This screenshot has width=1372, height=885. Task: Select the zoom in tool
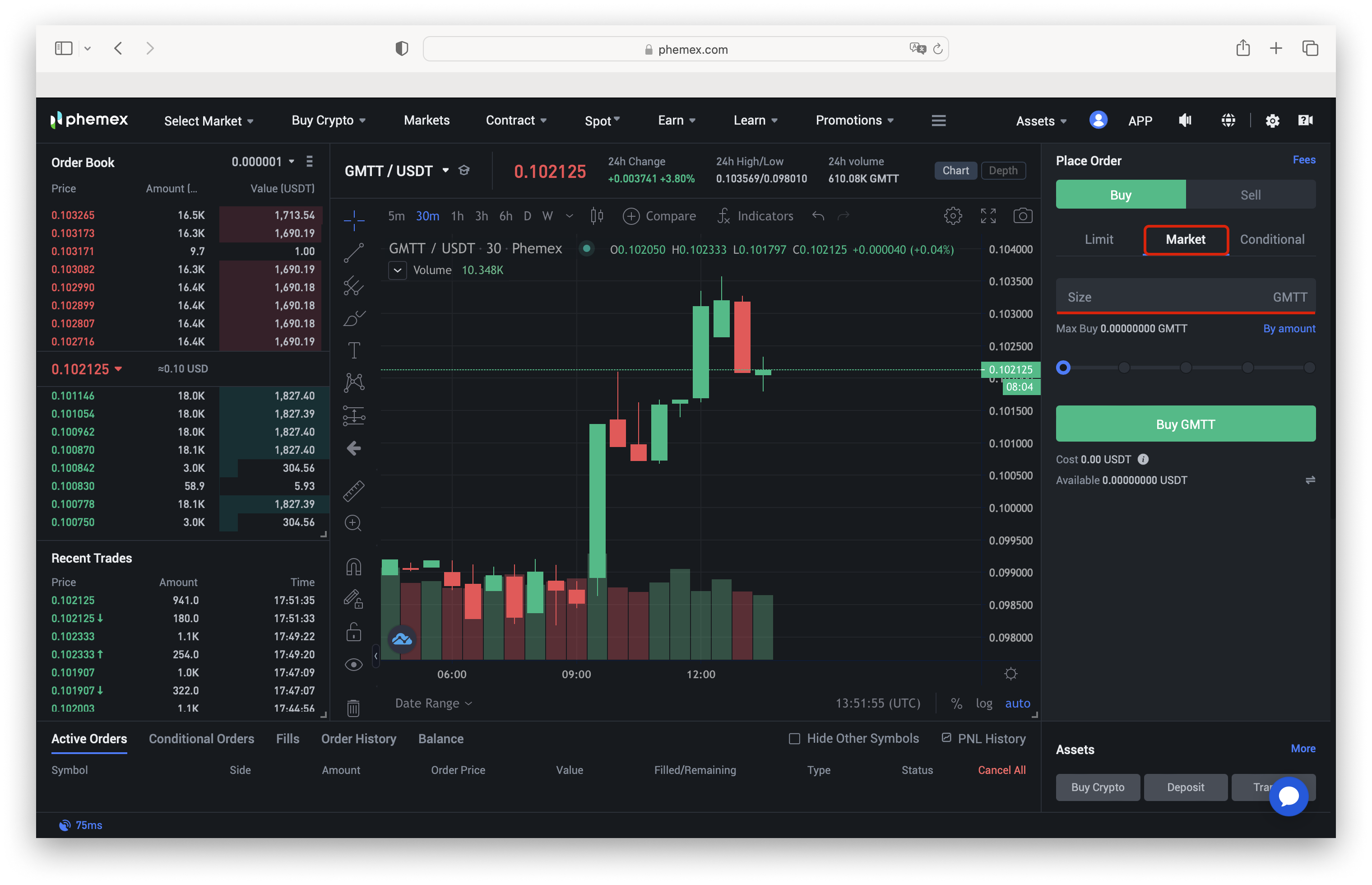(x=354, y=523)
